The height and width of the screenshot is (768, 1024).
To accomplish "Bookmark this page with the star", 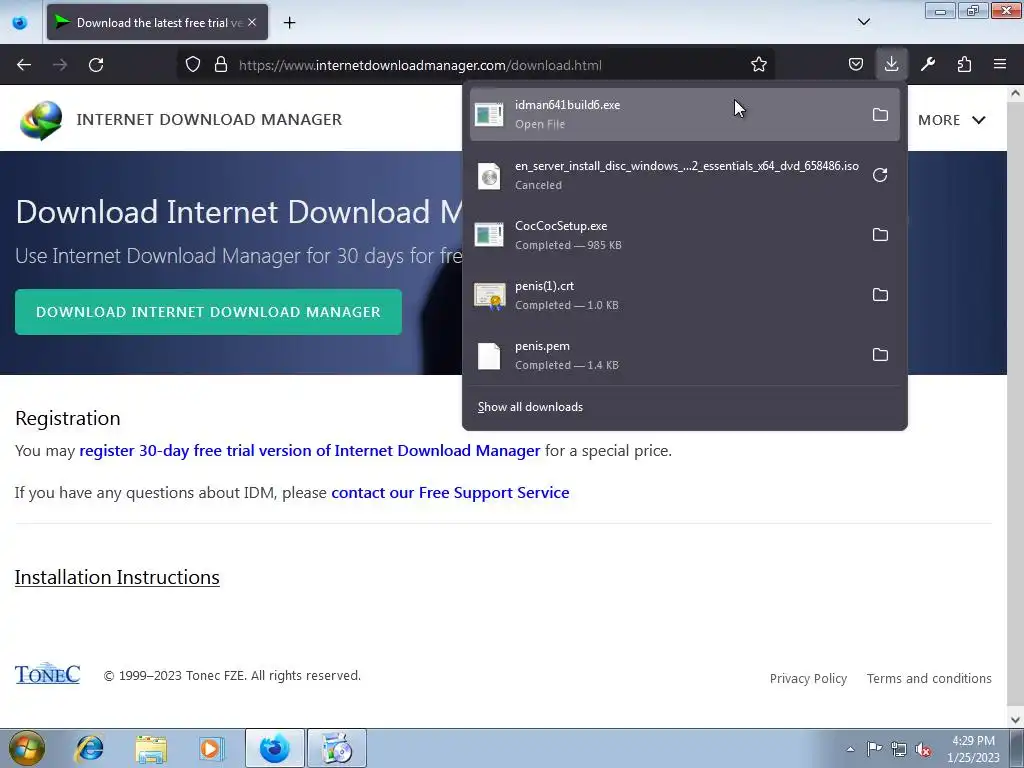I will (758, 64).
